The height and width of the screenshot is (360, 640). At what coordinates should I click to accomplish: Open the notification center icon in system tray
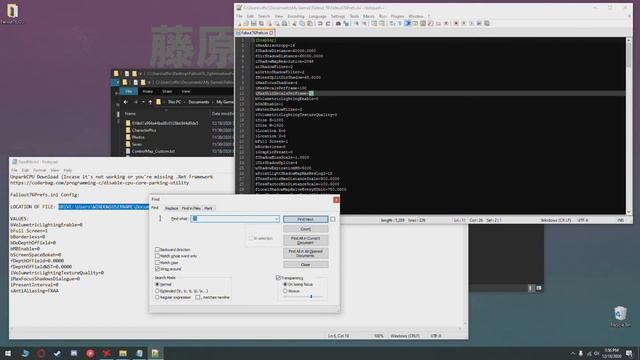coord(629,353)
